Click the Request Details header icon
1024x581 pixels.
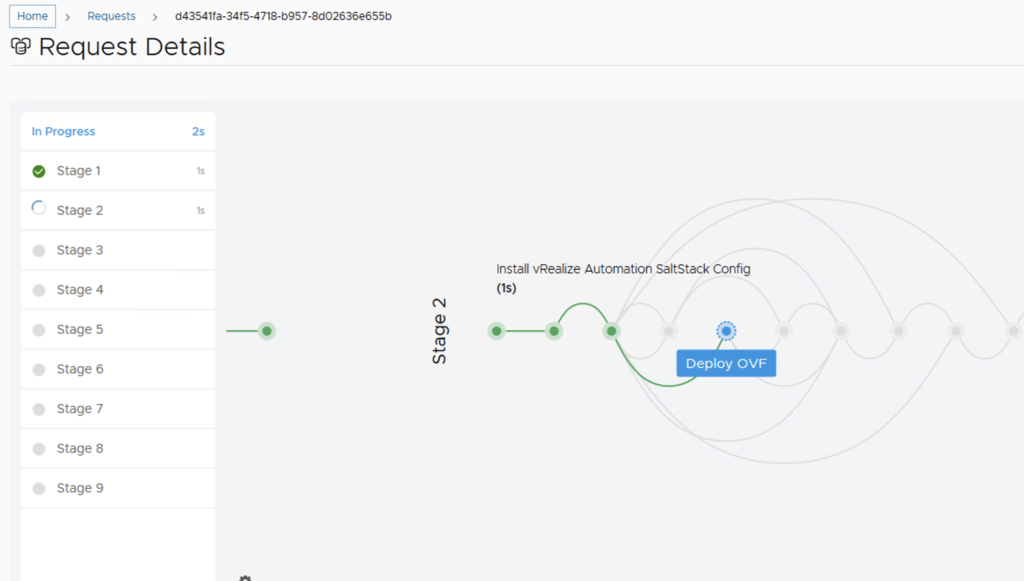click(x=20, y=47)
